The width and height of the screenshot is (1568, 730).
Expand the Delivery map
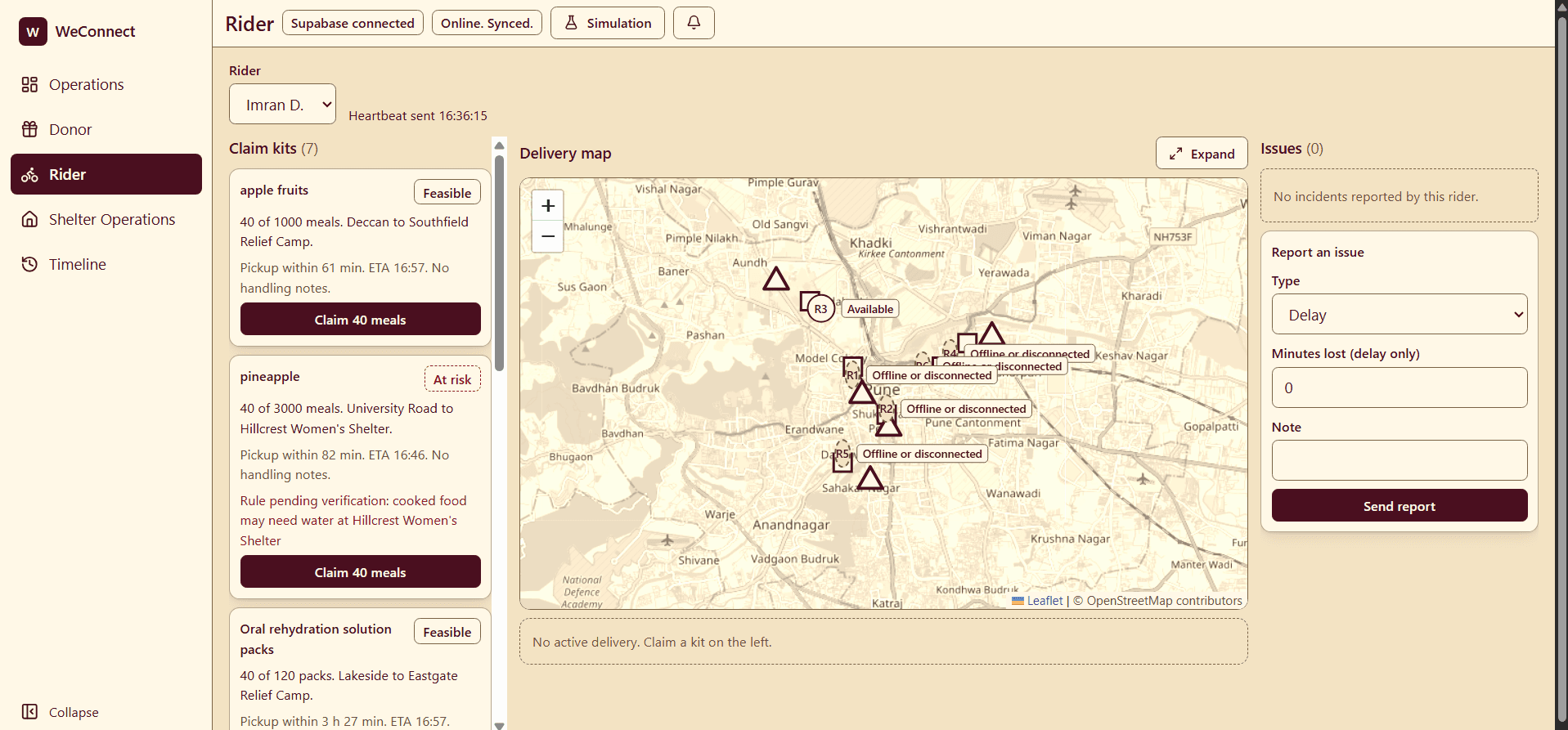point(1202,154)
